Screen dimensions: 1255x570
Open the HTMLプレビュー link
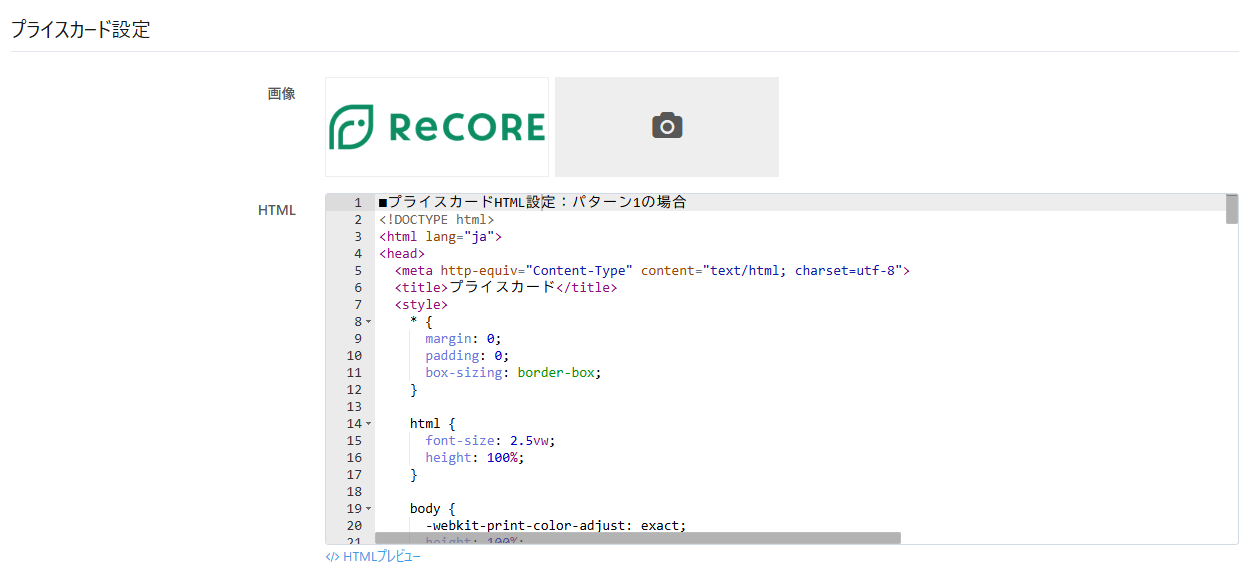373,557
